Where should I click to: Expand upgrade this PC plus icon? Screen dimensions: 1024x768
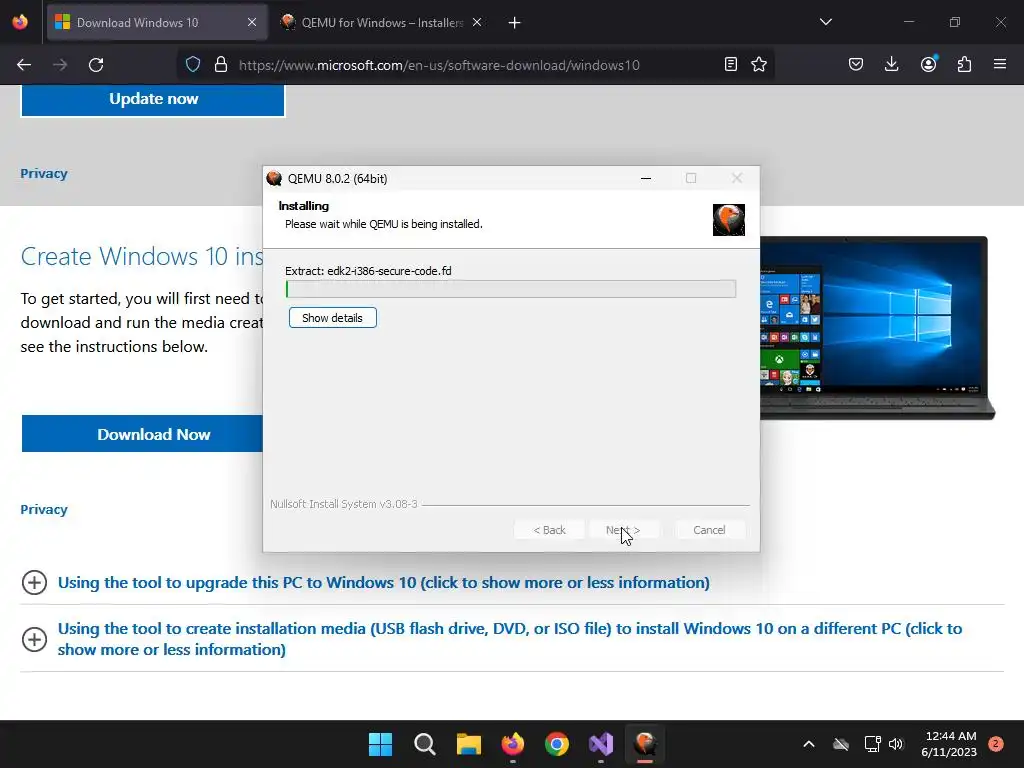[x=35, y=583]
